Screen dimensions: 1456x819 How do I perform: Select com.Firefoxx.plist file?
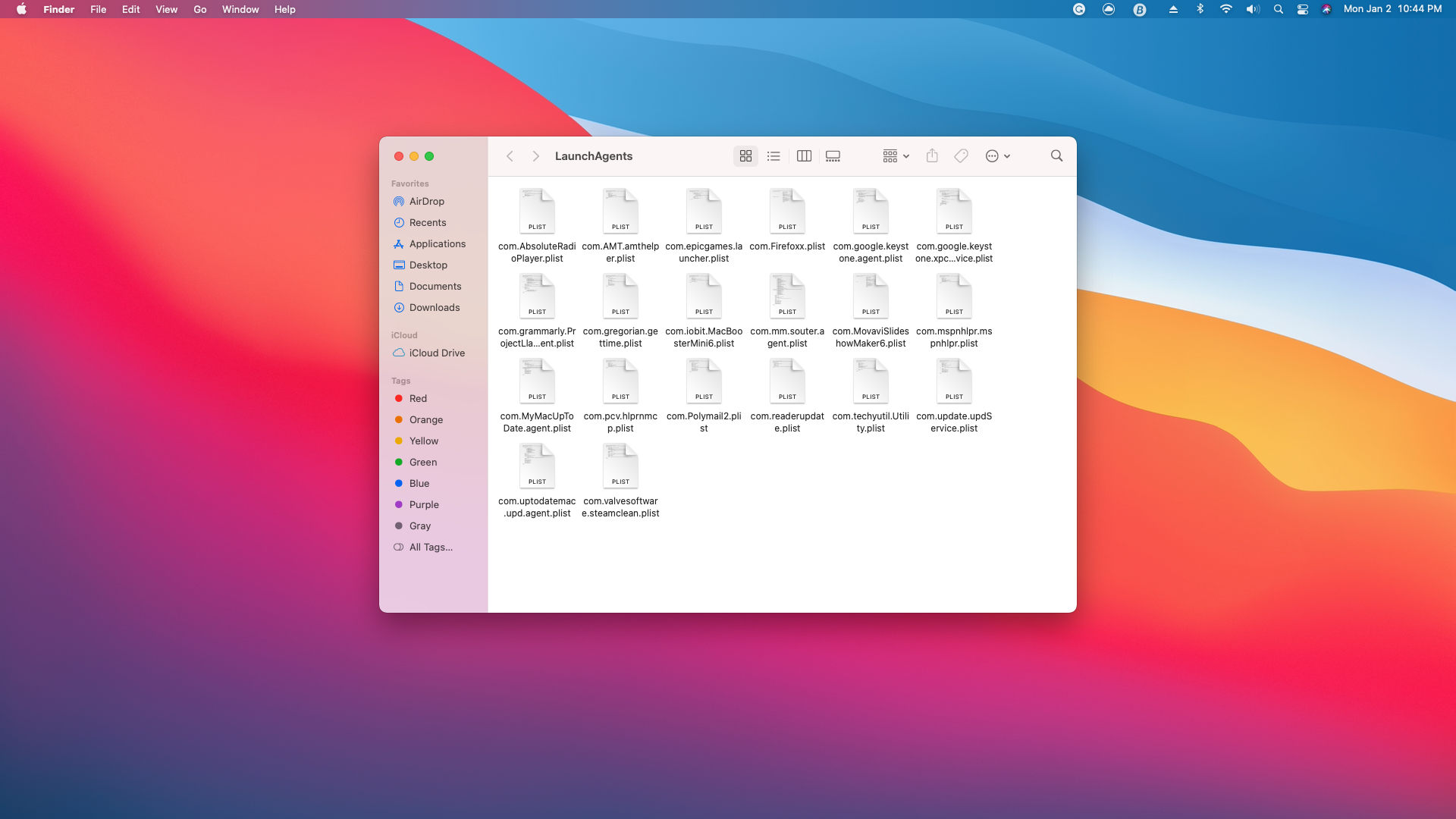point(787,212)
